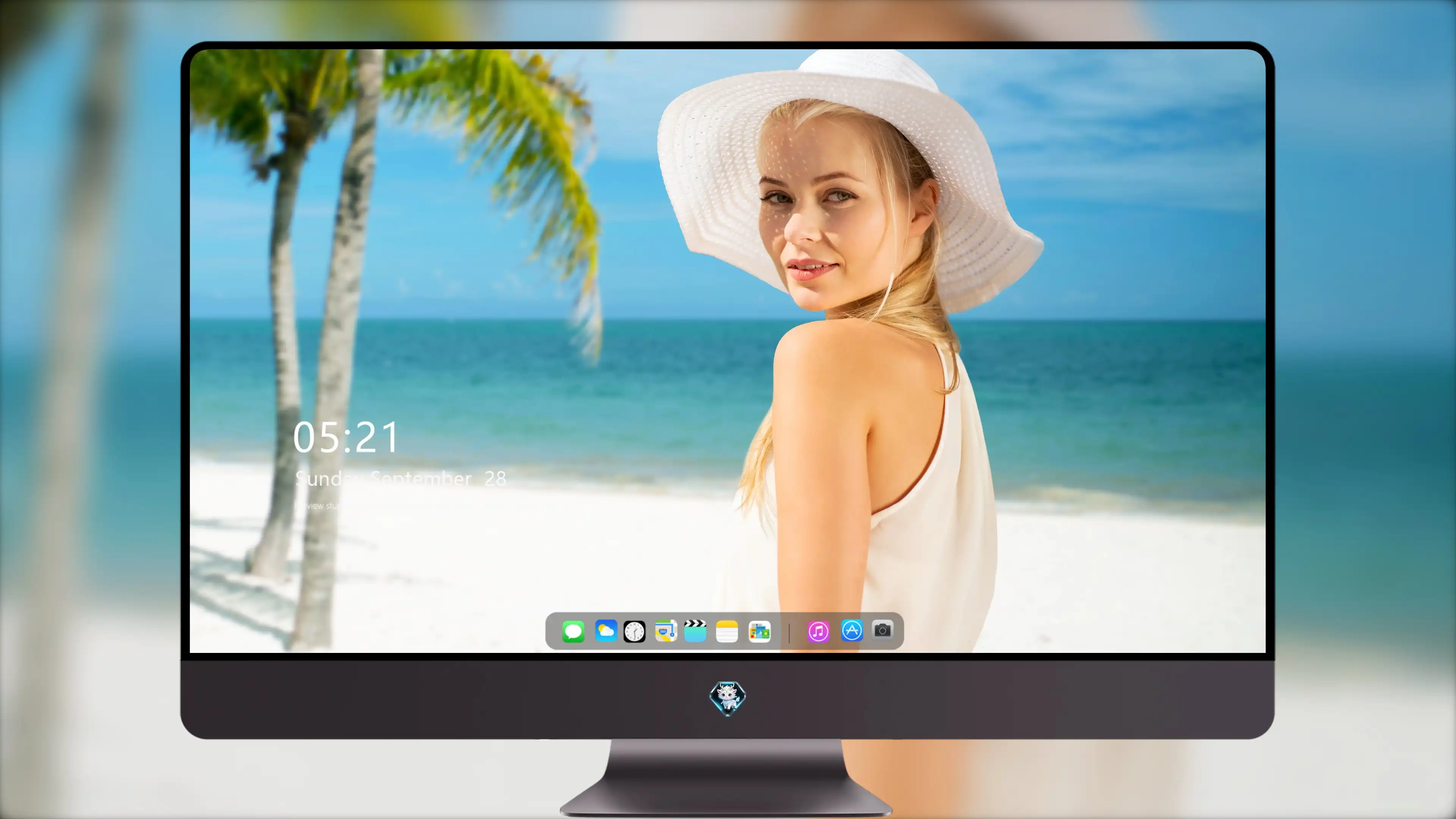Open the yellow Notes app in the dock

click(x=727, y=631)
